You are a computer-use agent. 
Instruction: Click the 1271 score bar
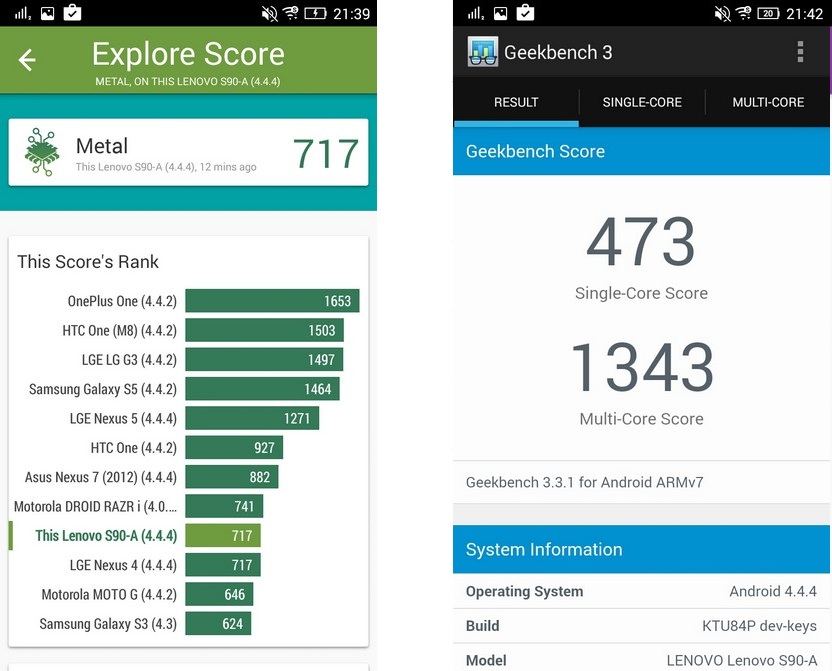pos(252,418)
